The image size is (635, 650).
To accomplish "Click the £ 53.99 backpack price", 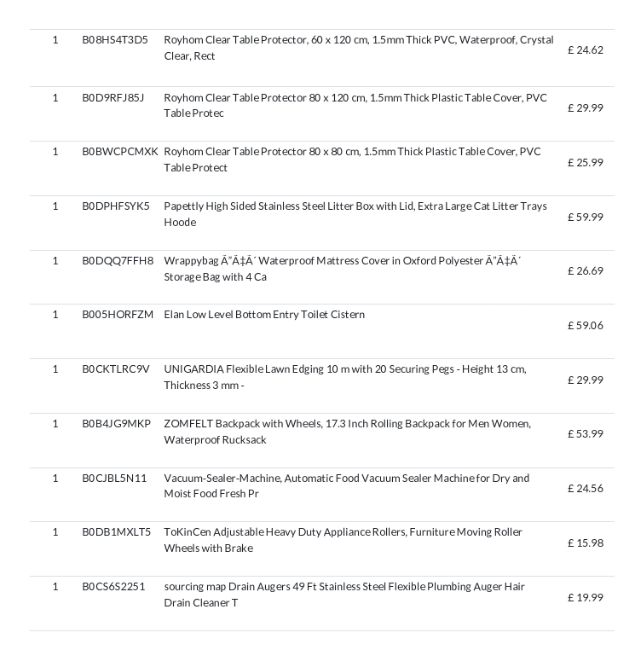I will tap(585, 434).
